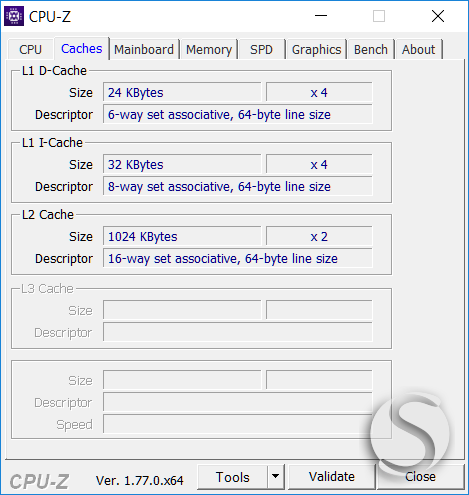Click the L1 I-Cache descriptor field
Image resolution: width=469 pixels, height=495 pixels.
238,186
